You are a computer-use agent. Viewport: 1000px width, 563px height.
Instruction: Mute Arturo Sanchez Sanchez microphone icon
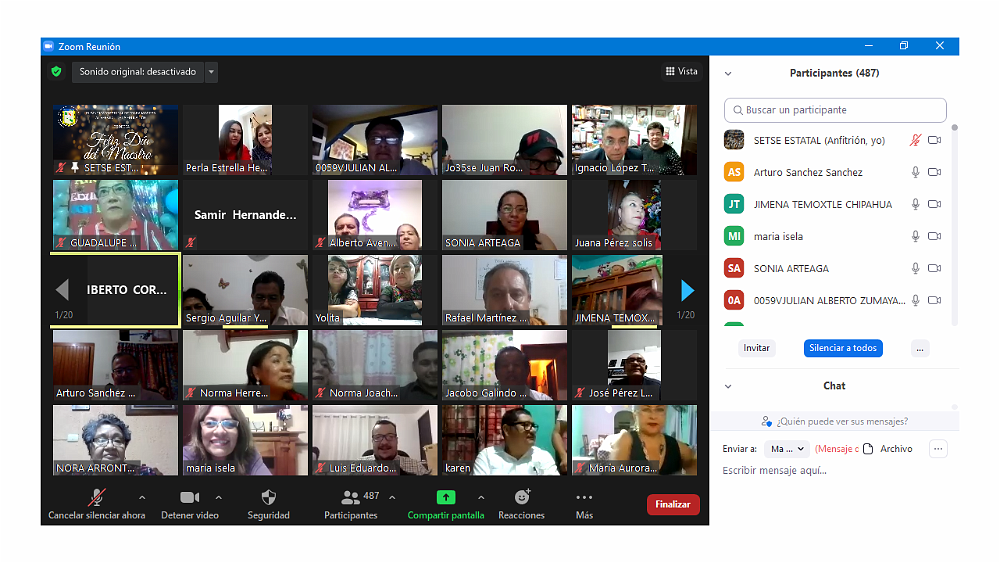coord(914,172)
